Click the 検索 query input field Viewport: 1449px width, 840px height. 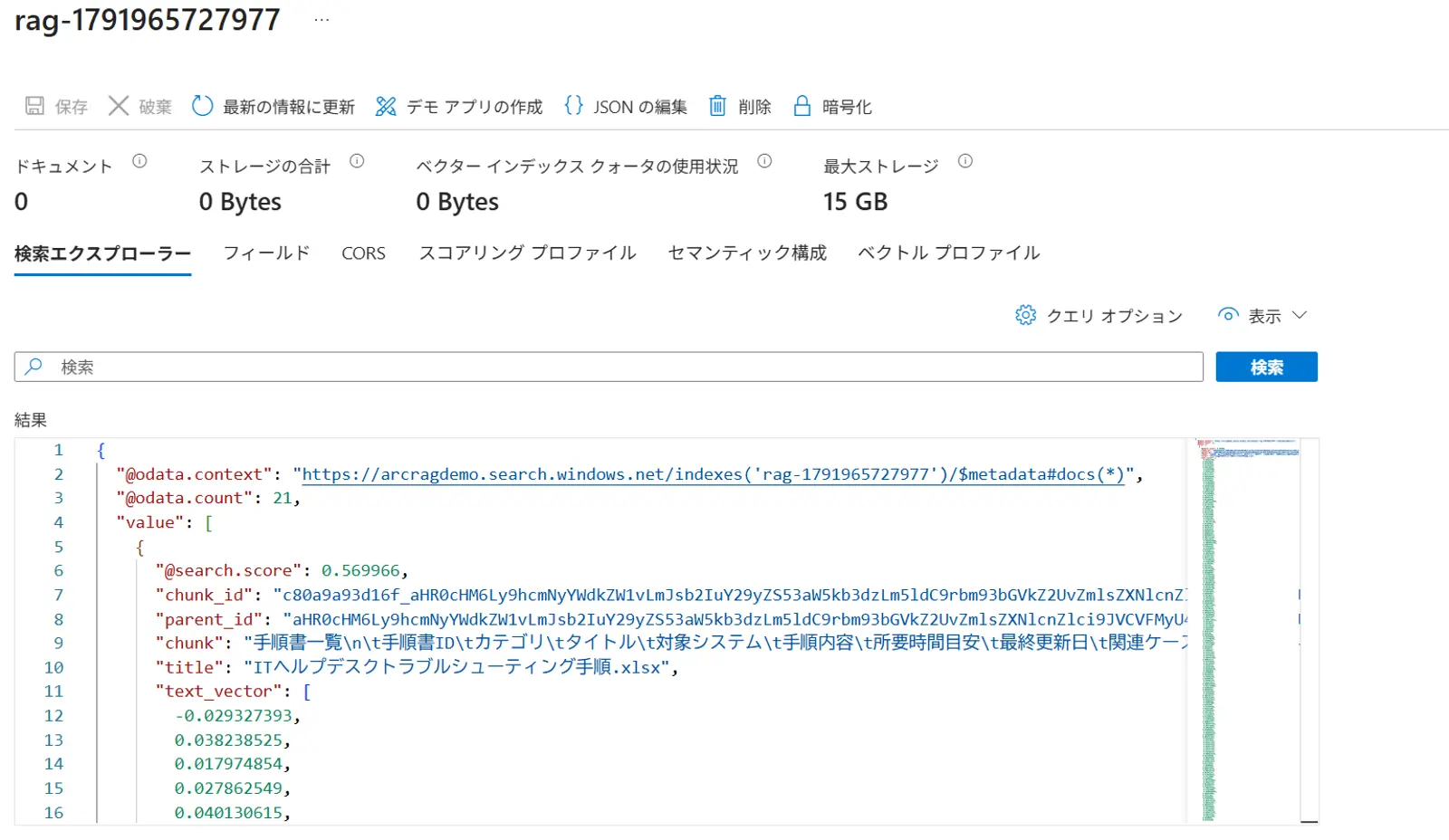(609, 367)
